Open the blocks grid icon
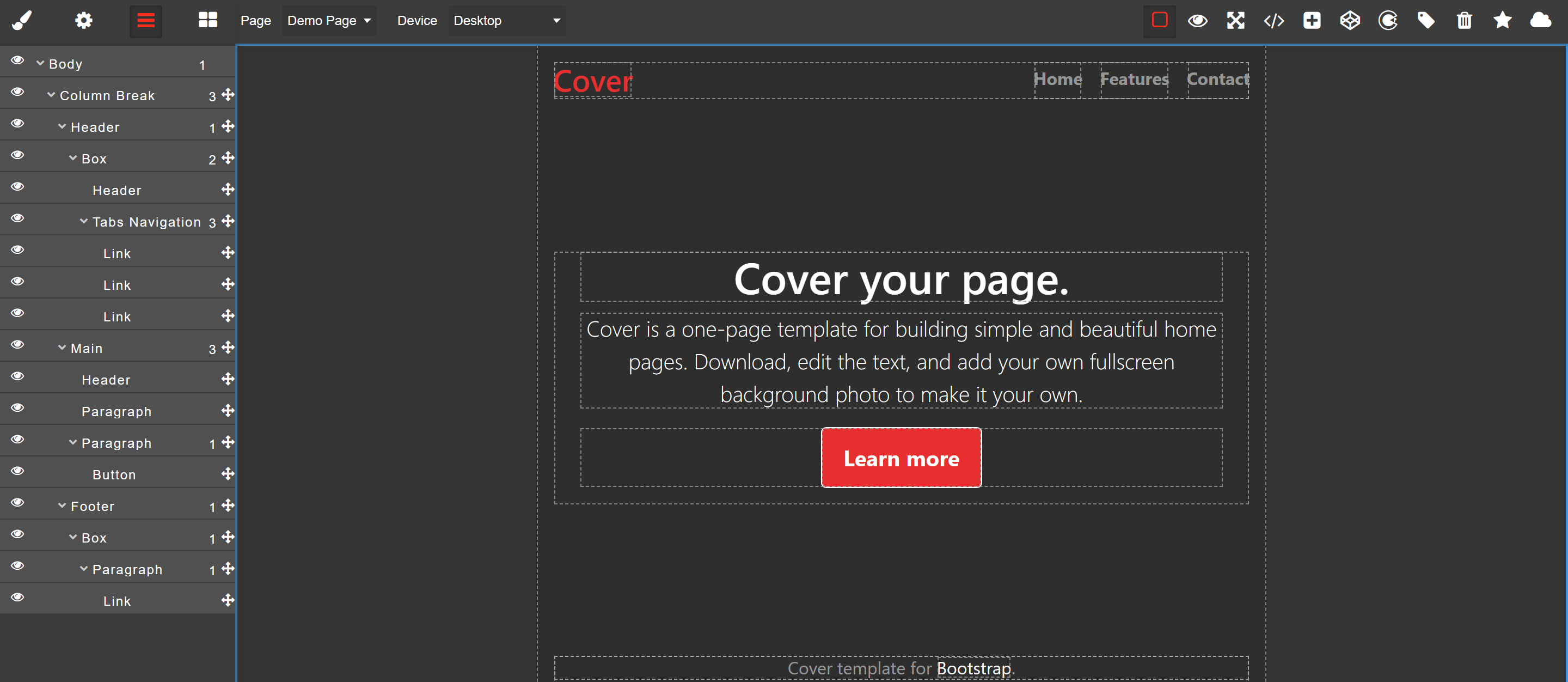Image resolution: width=1568 pixels, height=682 pixels. coord(207,21)
